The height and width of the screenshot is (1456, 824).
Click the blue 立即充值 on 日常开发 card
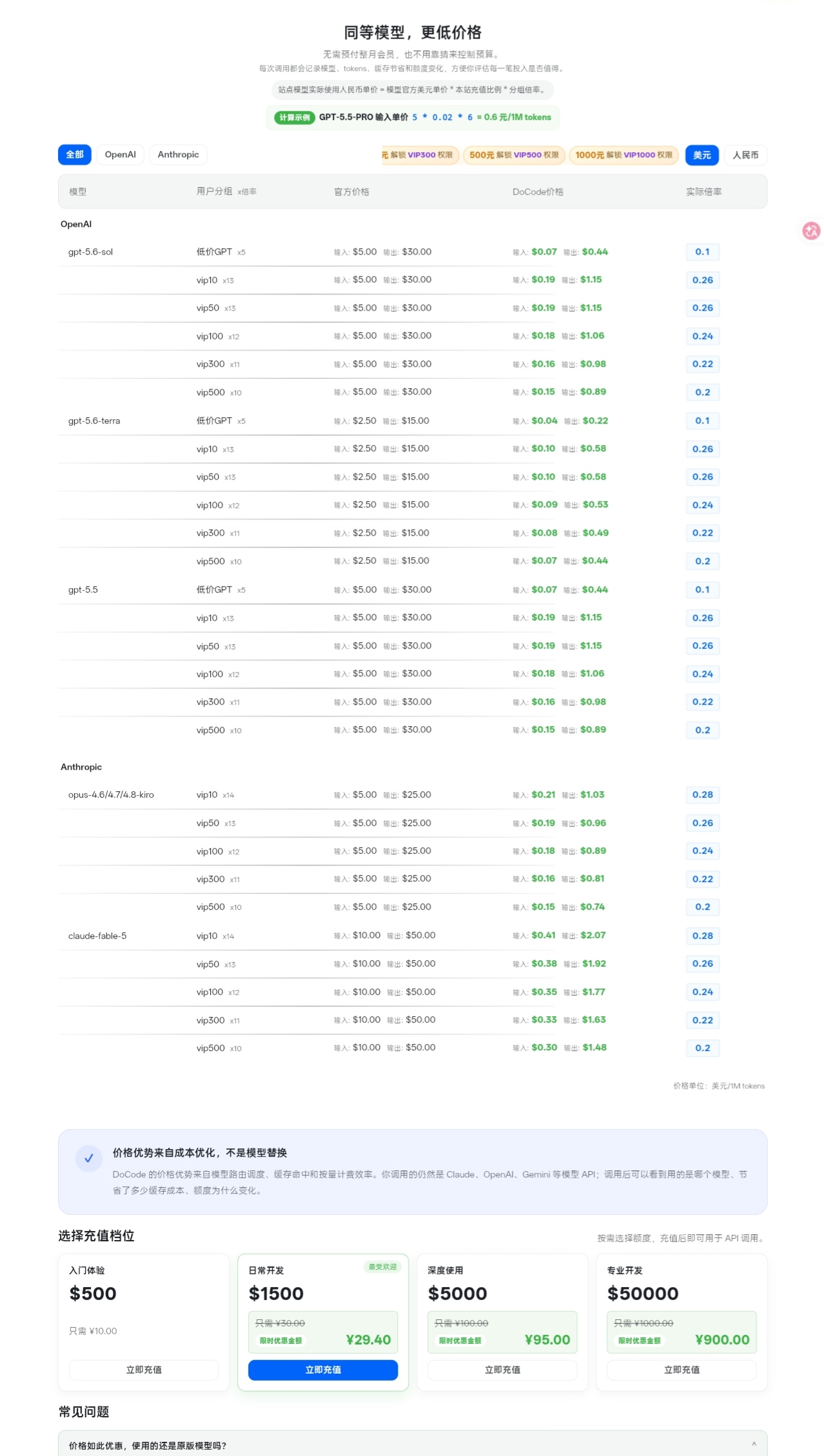[x=323, y=1370]
